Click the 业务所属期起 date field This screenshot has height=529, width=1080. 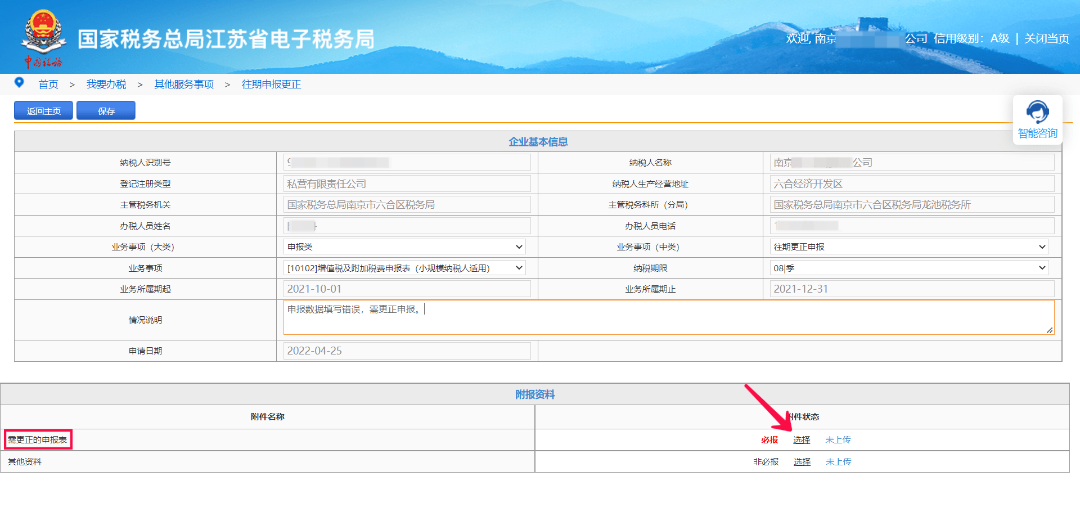406,289
